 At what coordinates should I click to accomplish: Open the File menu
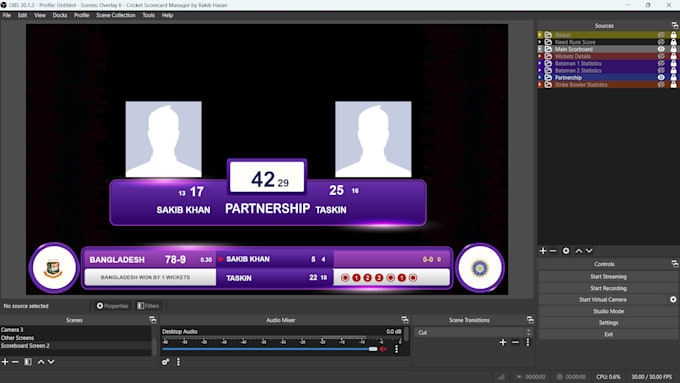pyautogui.click(x=7, y=15)
